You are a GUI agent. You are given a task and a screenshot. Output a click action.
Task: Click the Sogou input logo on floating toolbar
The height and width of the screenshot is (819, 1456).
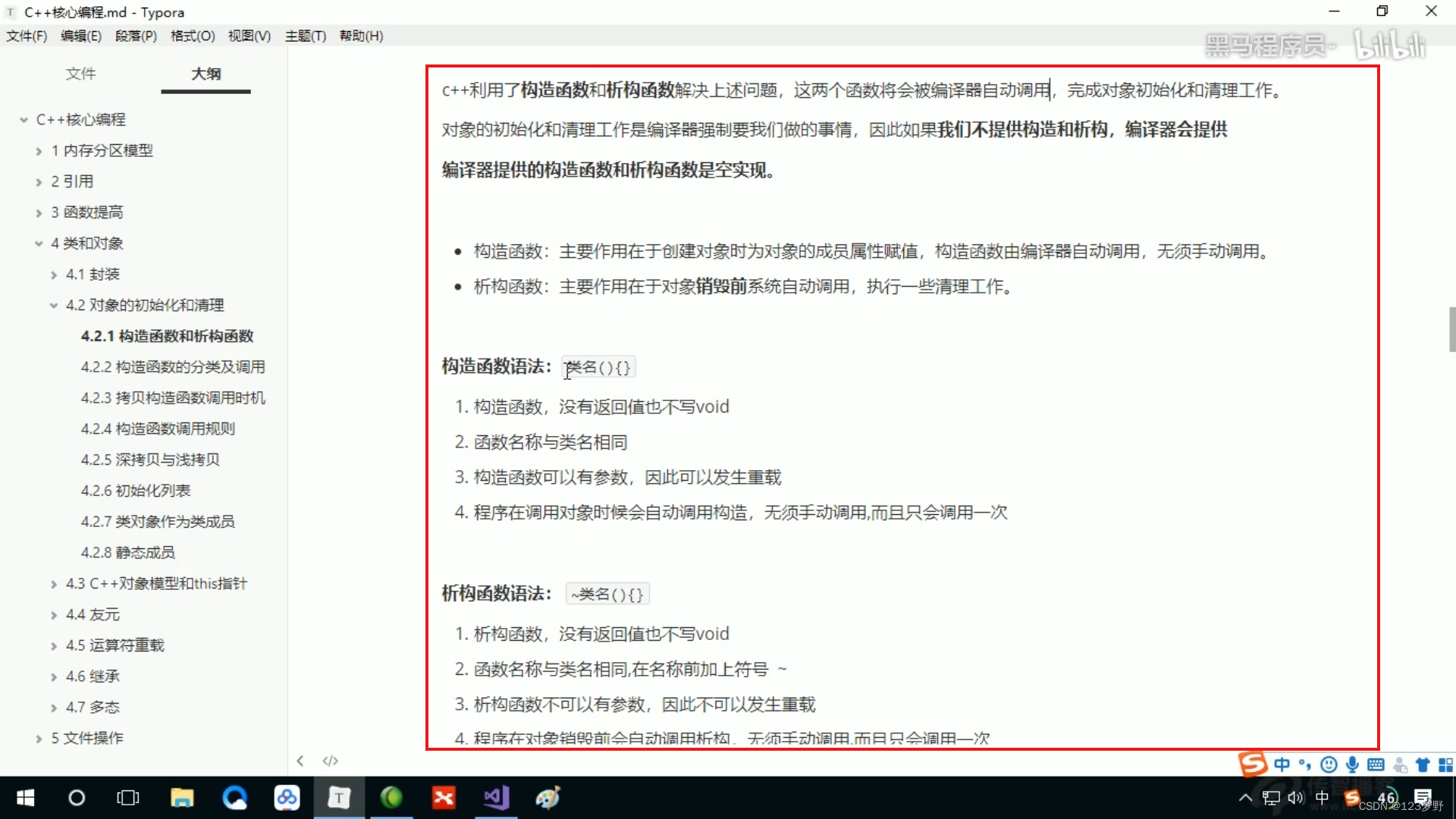point(1253,764)
